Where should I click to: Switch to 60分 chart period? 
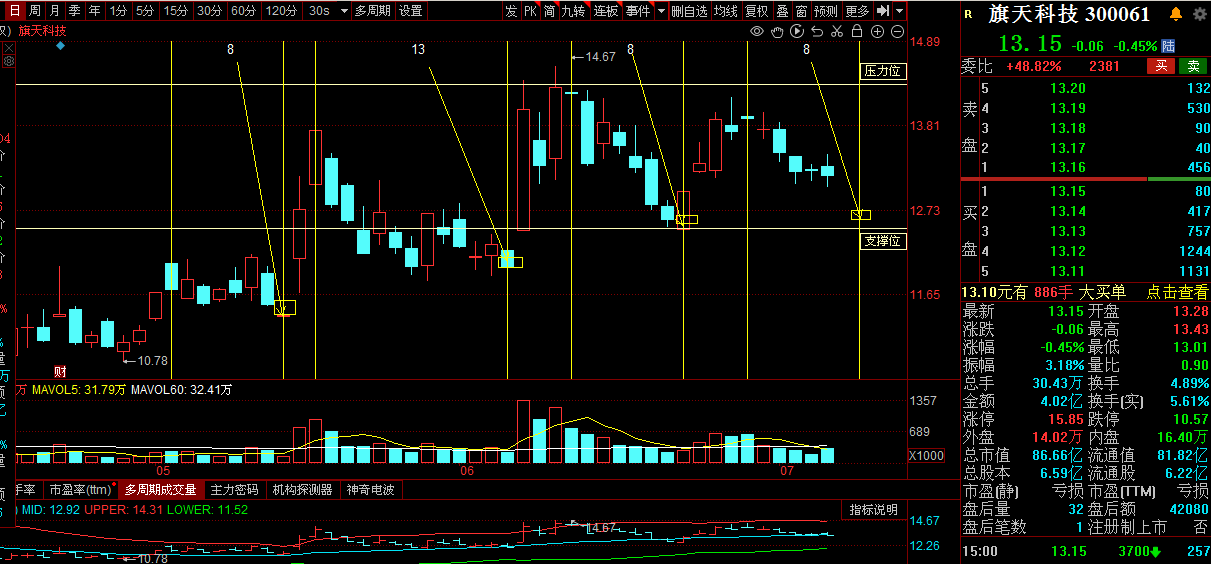point(243,11)
